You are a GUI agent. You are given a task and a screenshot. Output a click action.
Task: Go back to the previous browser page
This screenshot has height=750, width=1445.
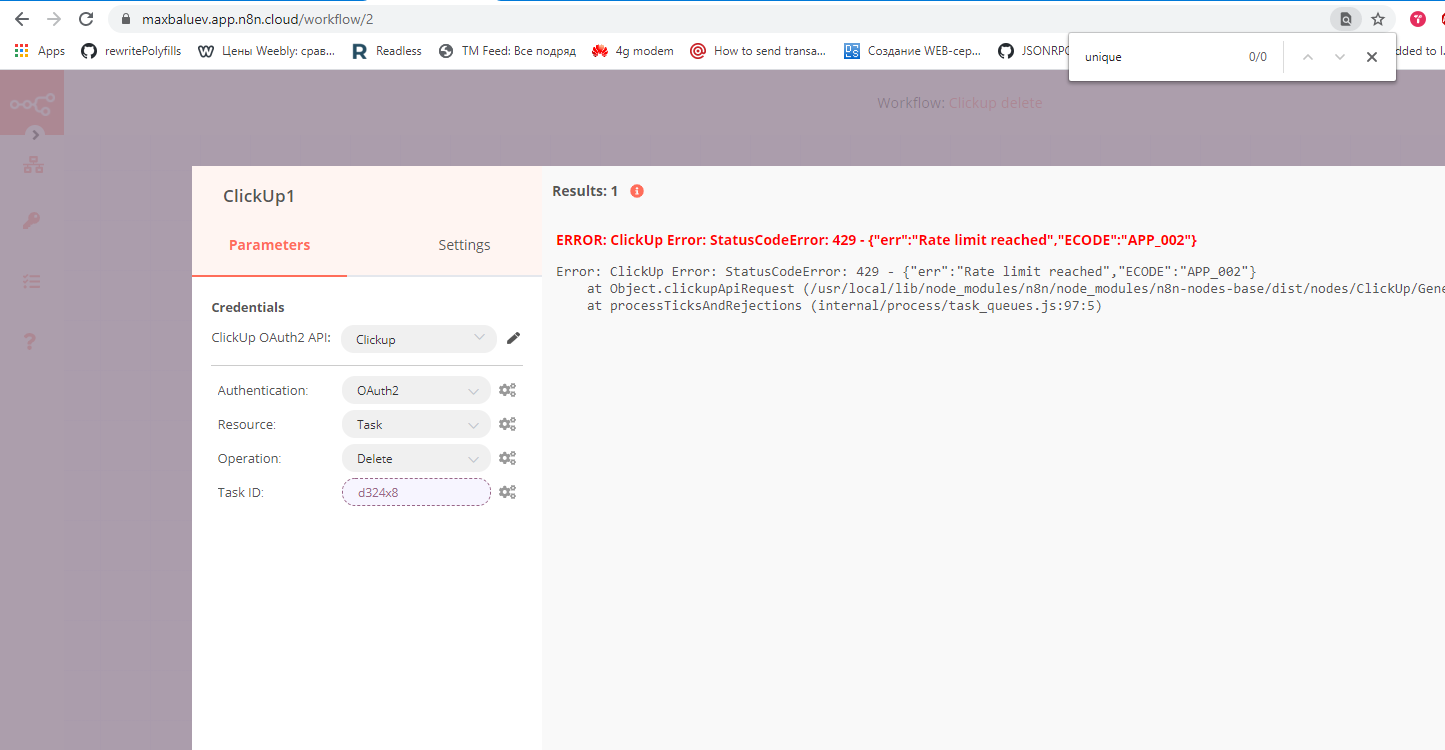pos(22,19)
